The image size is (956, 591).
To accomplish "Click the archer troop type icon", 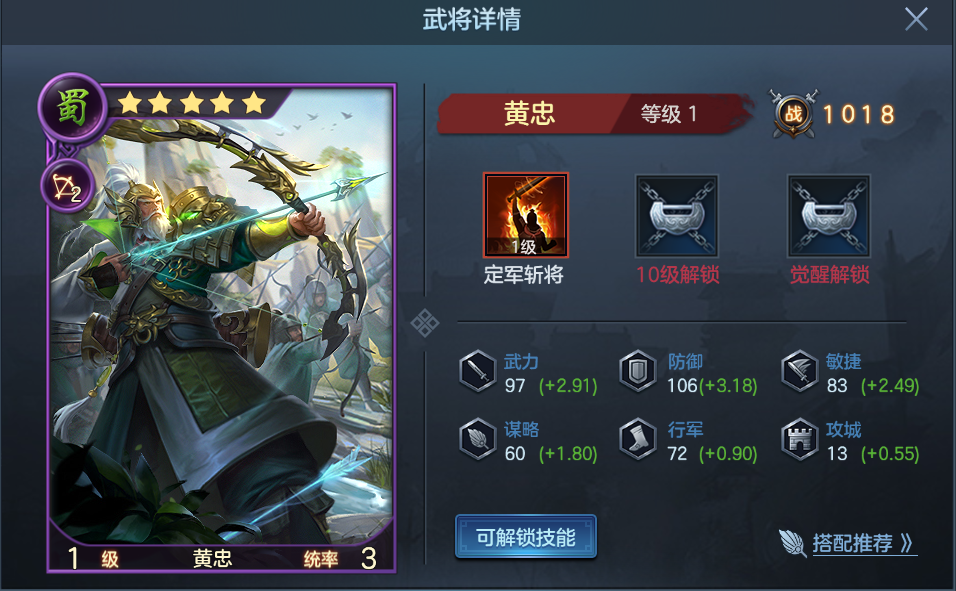I will pos(68,185).
